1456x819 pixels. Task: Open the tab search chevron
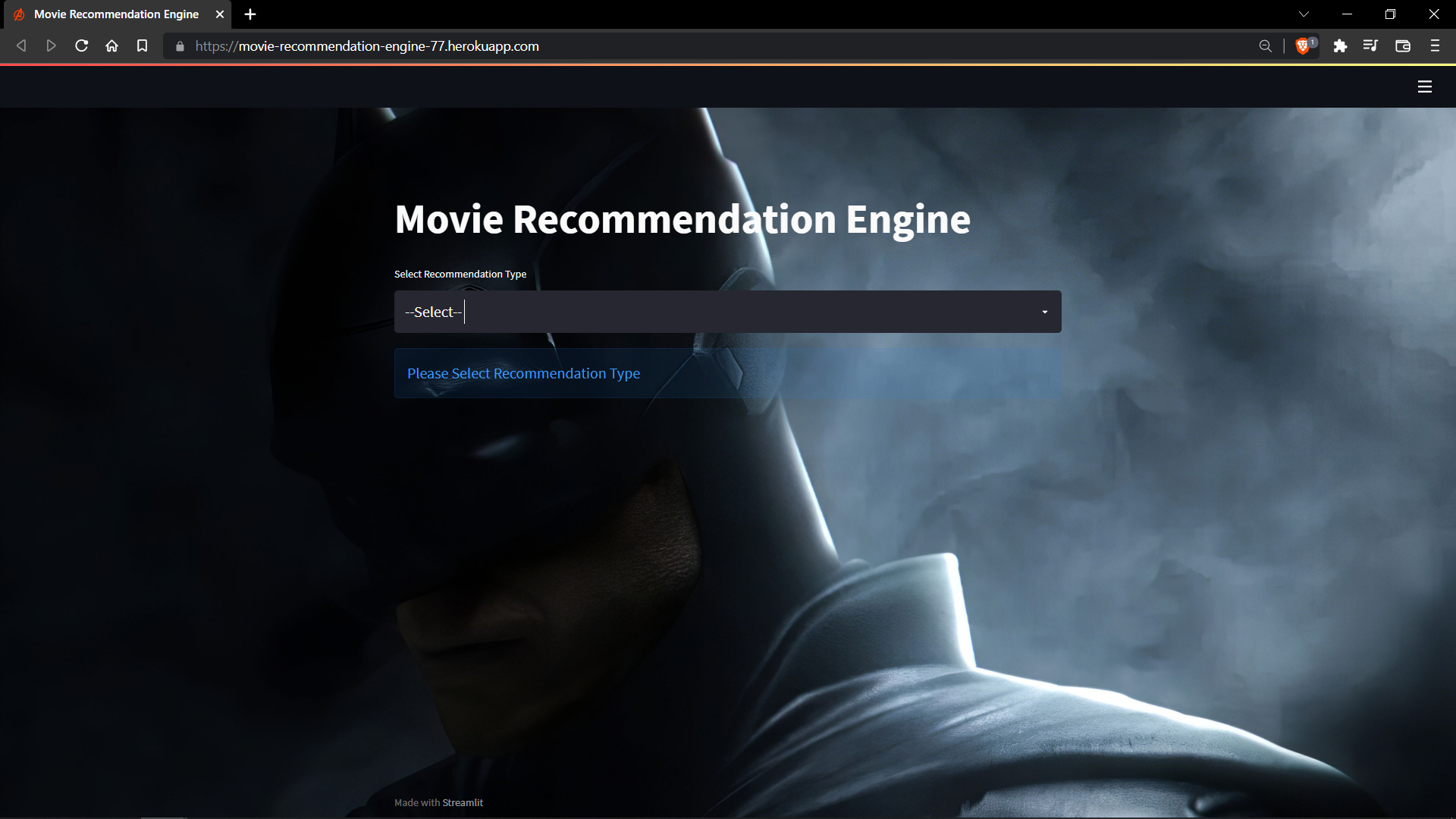(1303, 14)
